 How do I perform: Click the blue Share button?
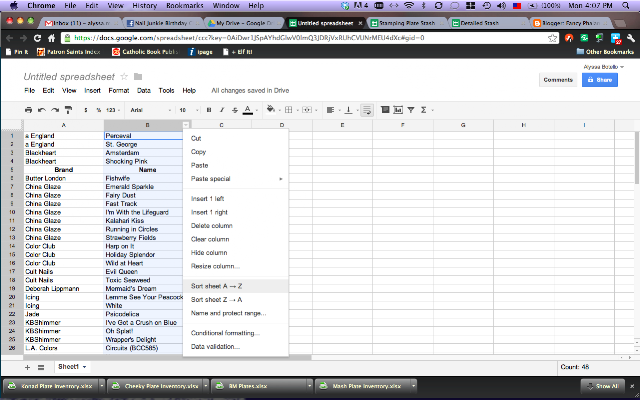(x=600, y=80)
